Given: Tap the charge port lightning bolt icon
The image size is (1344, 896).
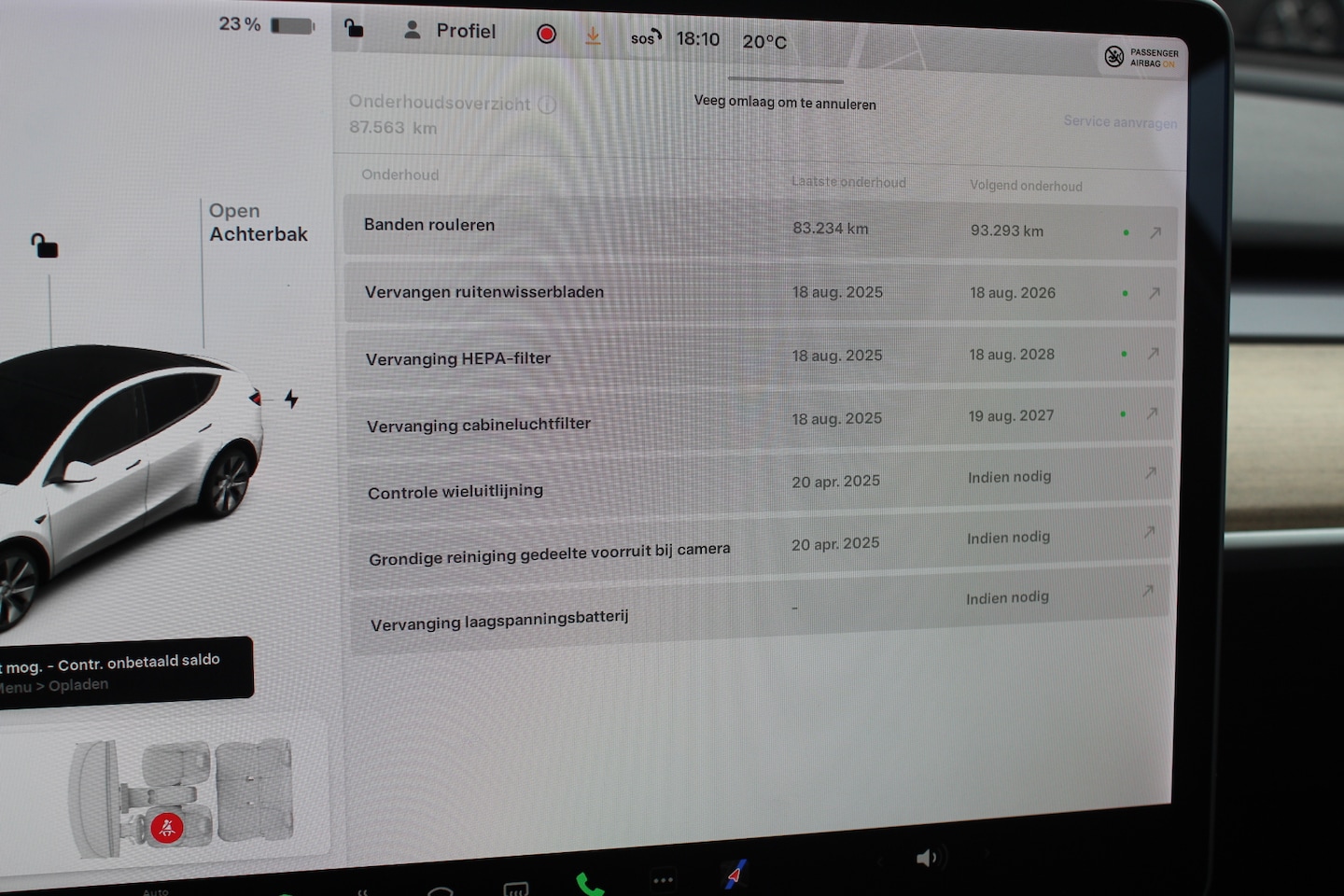Looking at the screenshot, I should 291,399.
